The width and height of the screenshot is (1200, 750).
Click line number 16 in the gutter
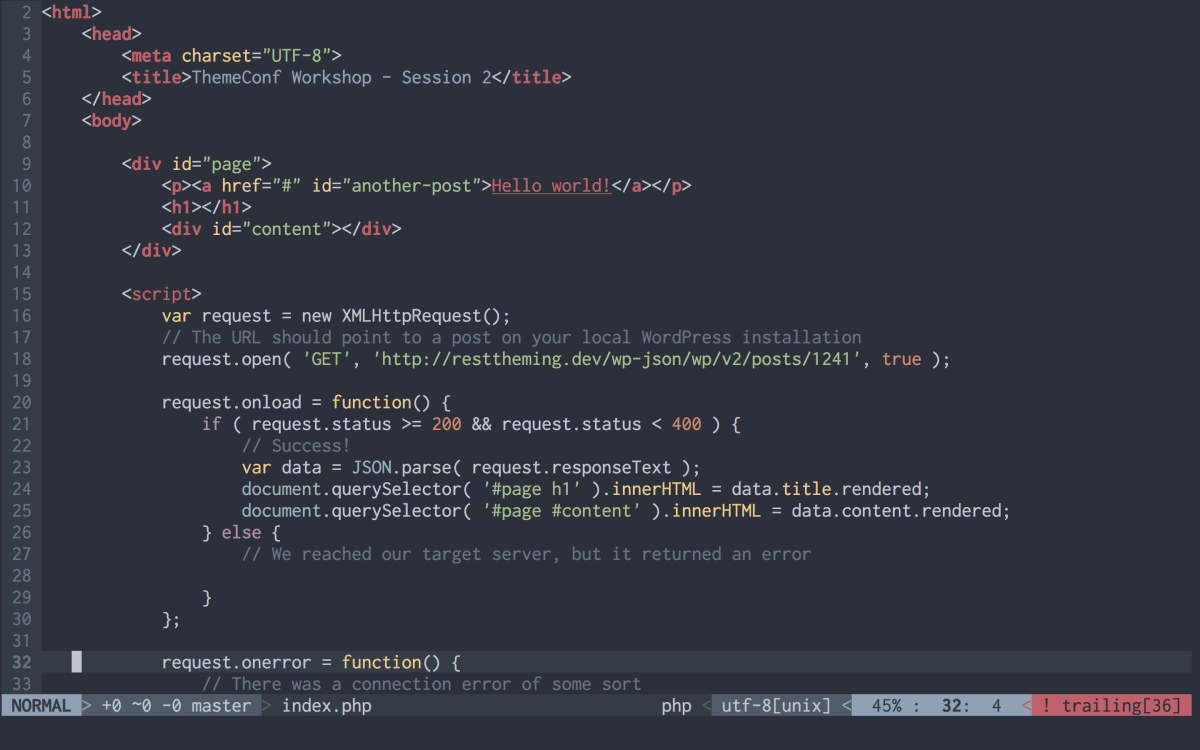21,315
